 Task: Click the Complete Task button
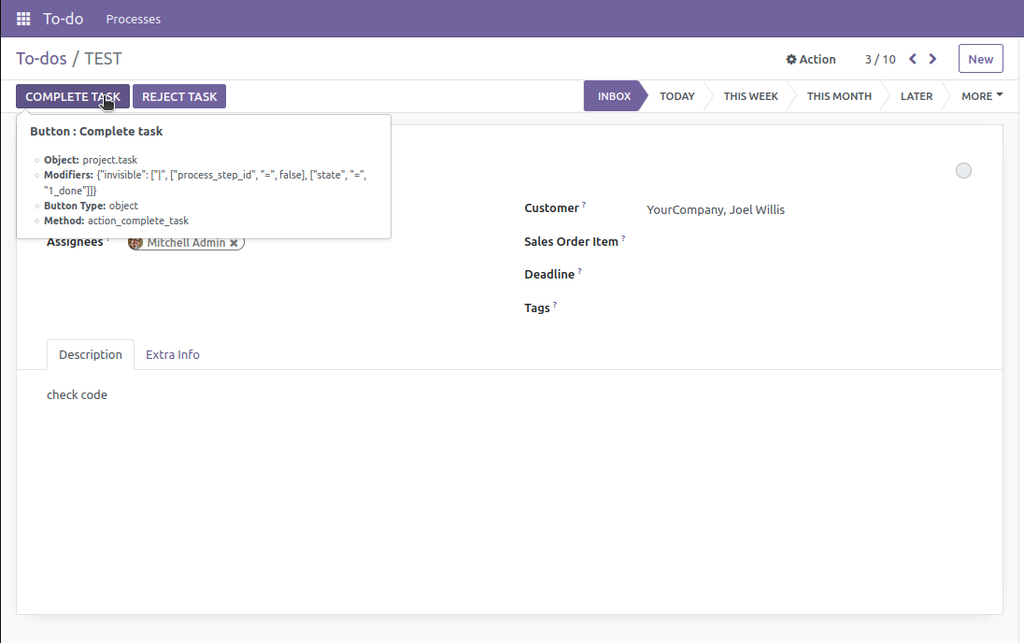pyautogui.click(x=72, y=97)
